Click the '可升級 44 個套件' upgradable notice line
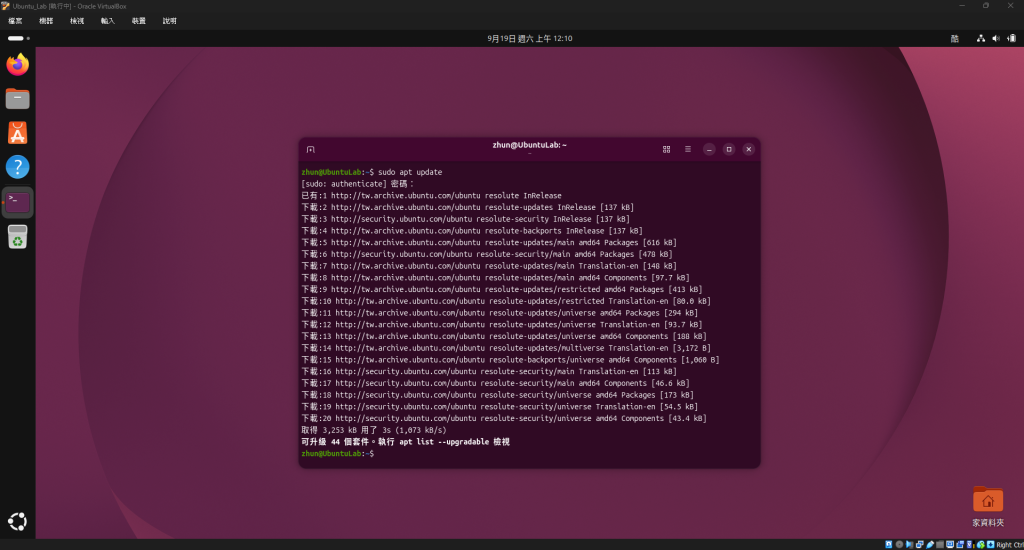 (x=405, y=442)
